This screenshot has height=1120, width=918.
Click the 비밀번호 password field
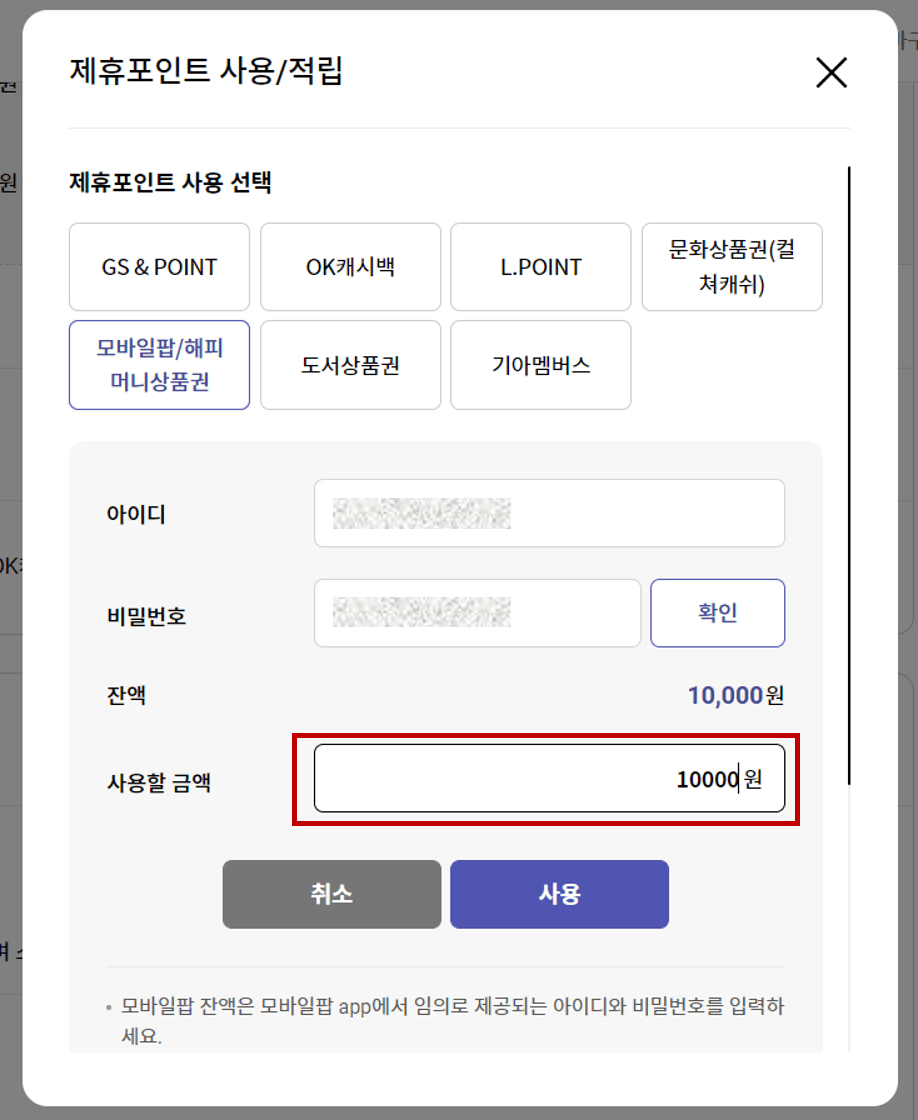point(477,613)
